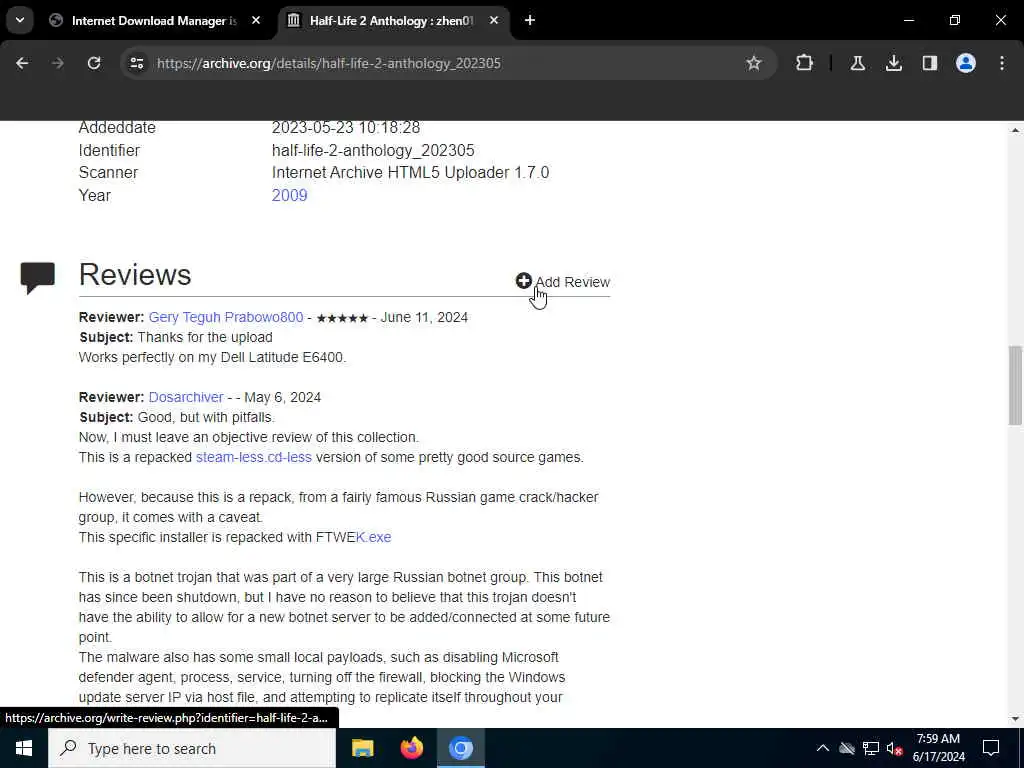Click the Add Review link
This screenshot has height=768, width=1024.
point(573,282)
